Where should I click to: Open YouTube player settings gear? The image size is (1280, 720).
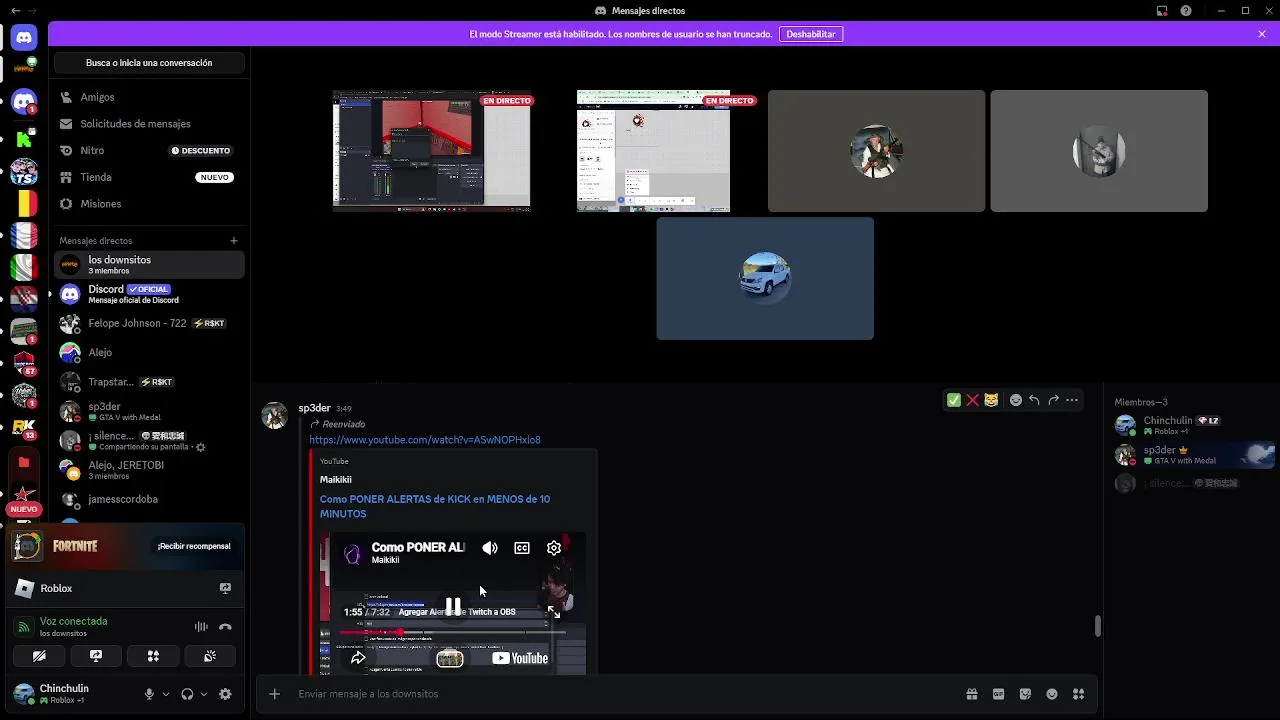pos(554,548)
